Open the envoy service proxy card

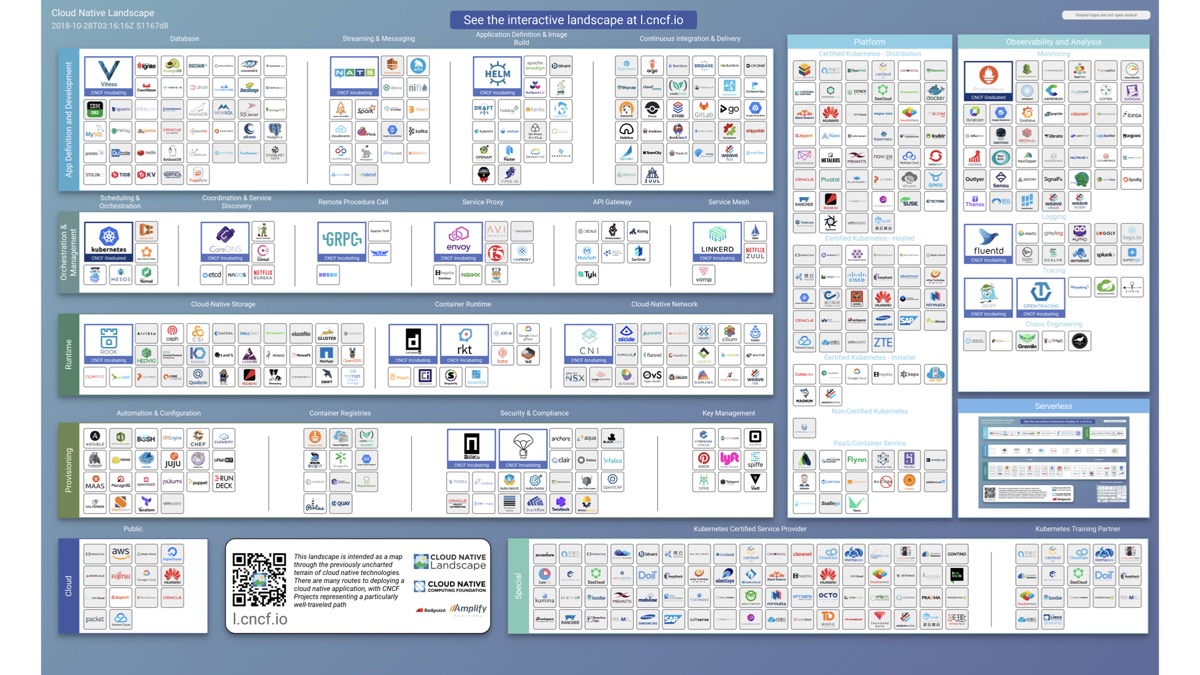(458, 242)
